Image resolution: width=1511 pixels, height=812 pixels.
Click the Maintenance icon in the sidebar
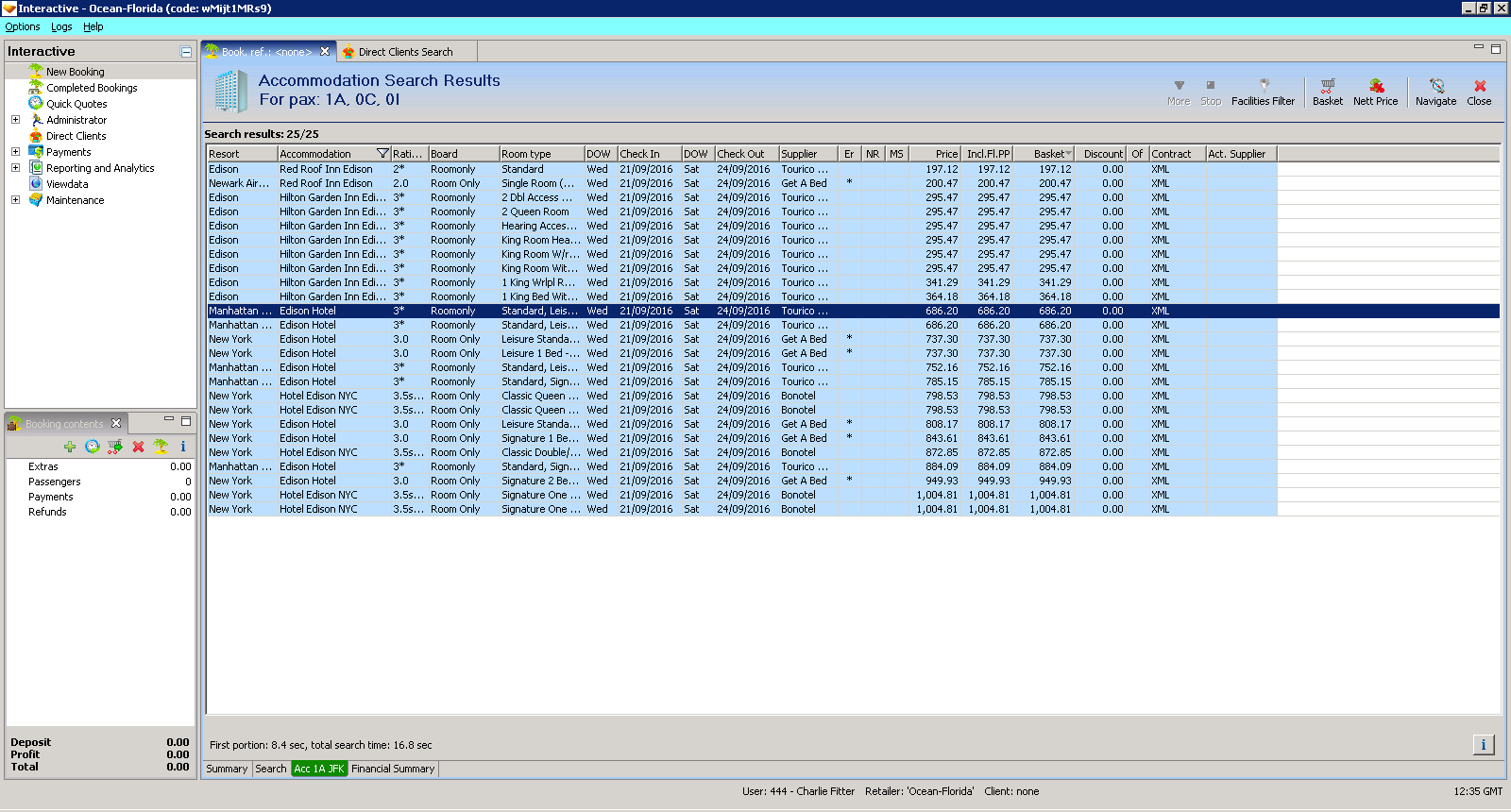[36, 200]
